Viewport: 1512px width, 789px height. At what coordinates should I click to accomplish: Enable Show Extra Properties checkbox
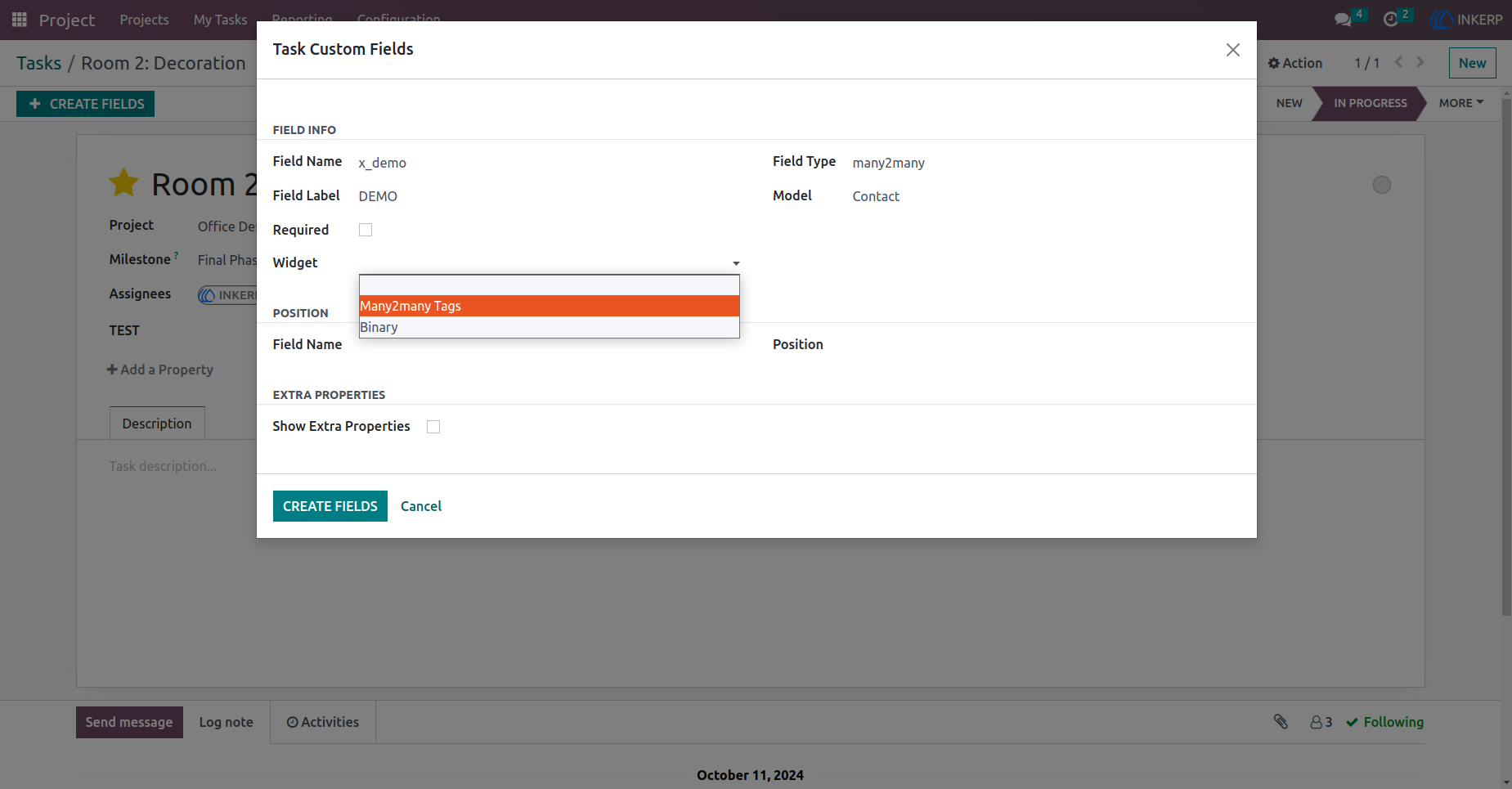pos(433,427)
